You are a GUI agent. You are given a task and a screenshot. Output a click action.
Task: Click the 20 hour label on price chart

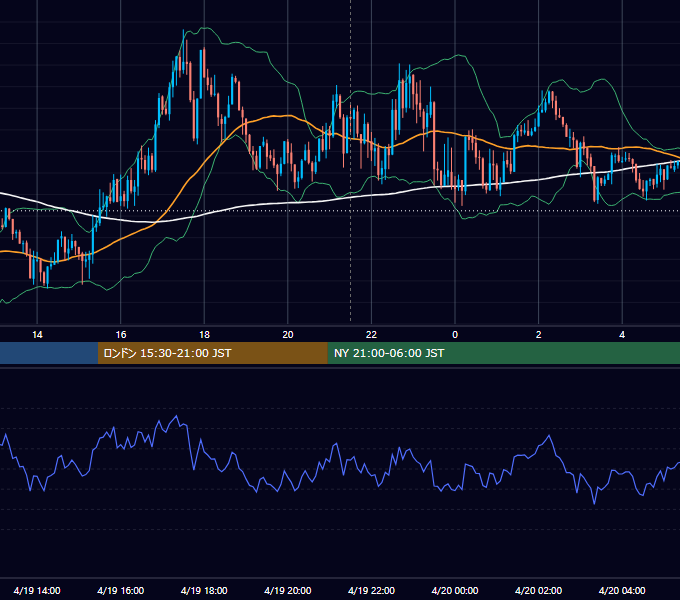tap(288, 335)
